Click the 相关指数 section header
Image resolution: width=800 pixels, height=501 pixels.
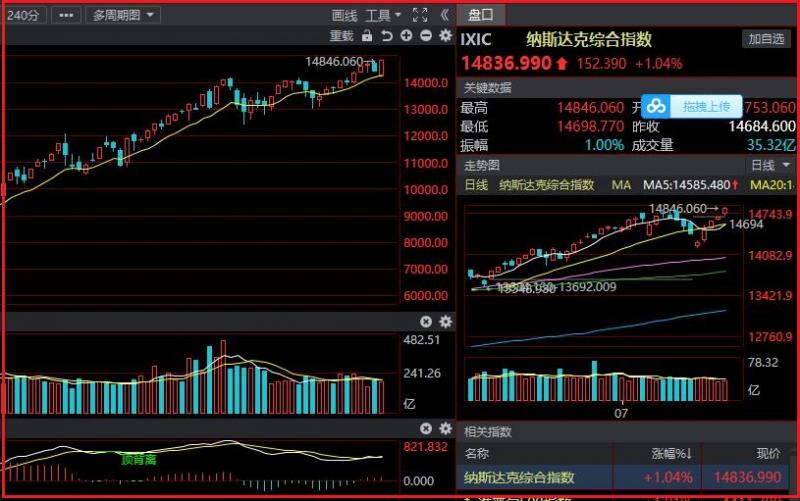click(x=488, y=432)
